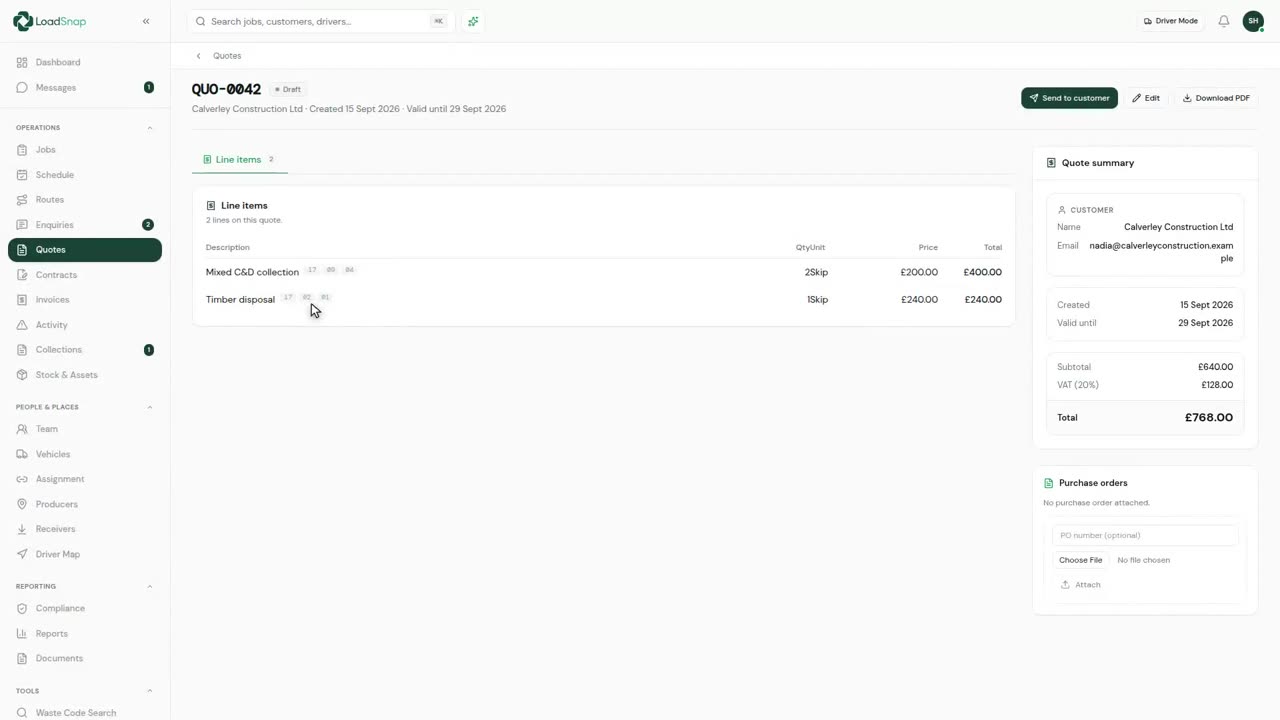The image size is (1280, 720).
Task: Send the quote to customer
Action: (x=1069, y=98)
